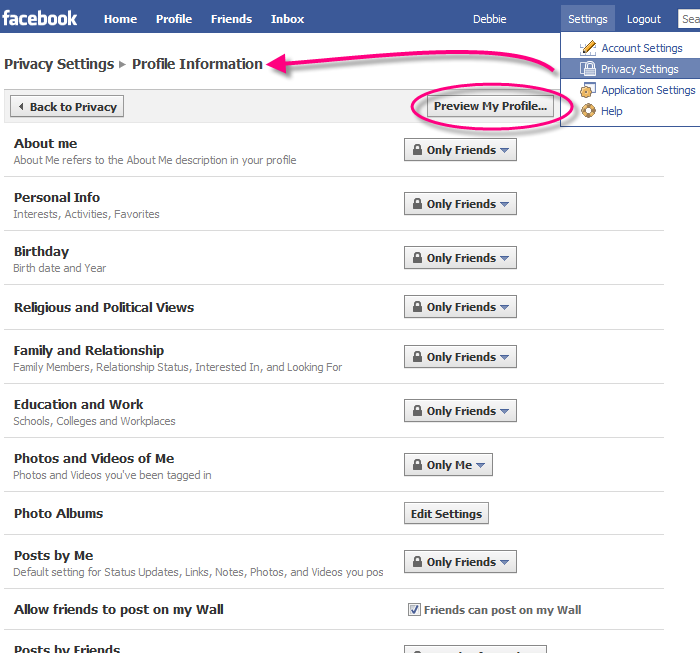The width and height of the screenshot is (700, 653).
Task: Click the Debbie username link
Action: [x=489, y=19]
